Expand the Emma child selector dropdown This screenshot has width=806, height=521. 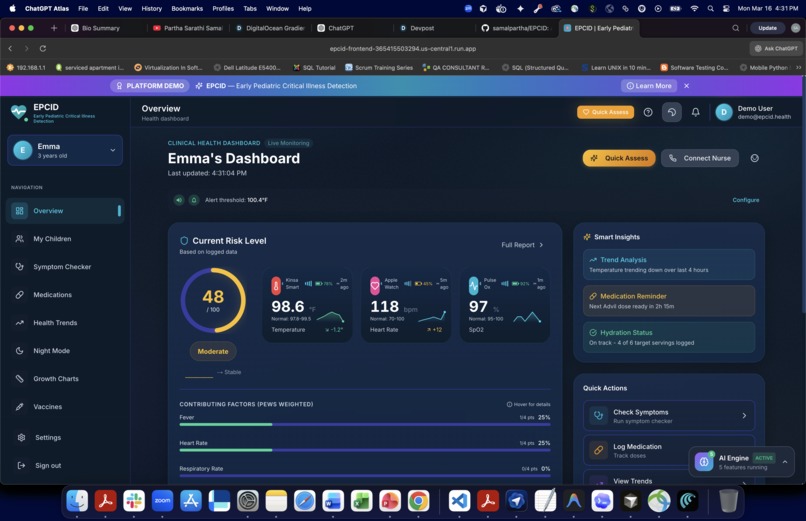tap(65, 150)
